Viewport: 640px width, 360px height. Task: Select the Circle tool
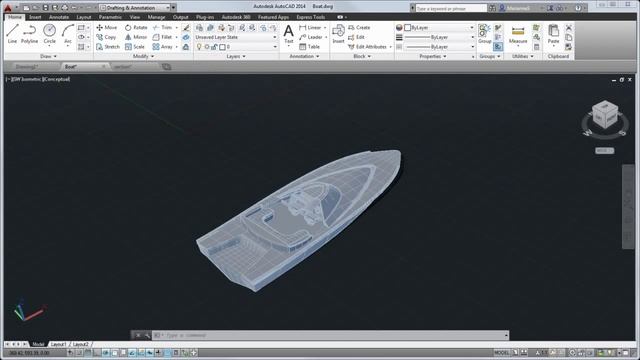[49, 34]
